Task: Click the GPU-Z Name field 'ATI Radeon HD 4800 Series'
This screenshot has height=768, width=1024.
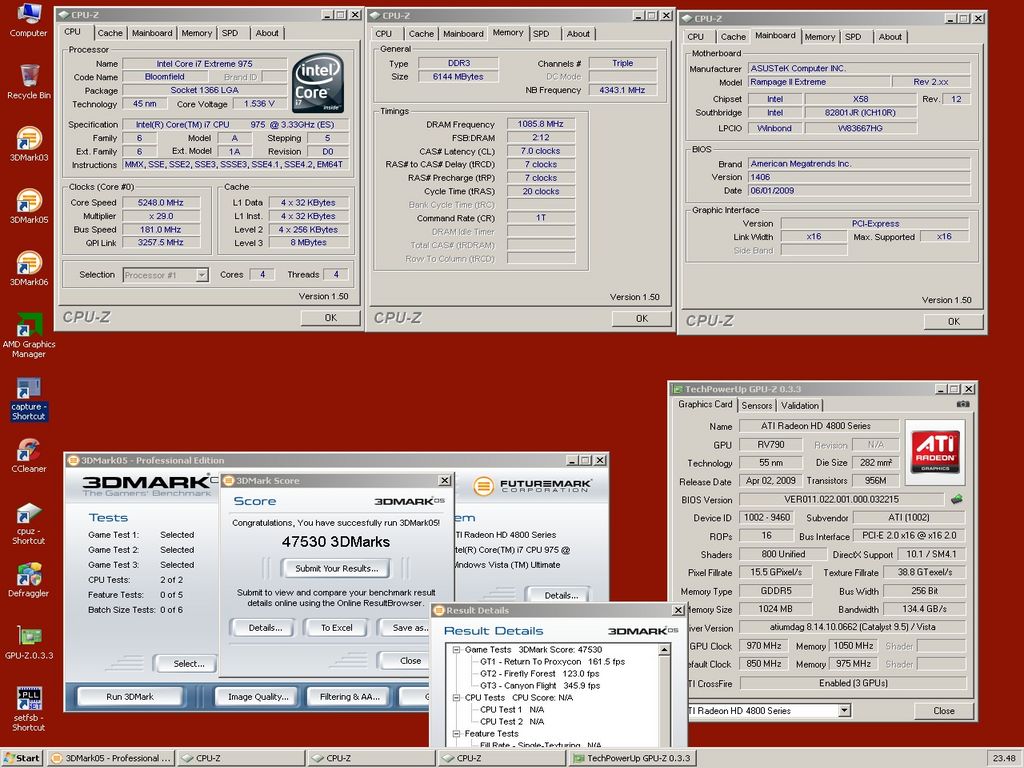Action: tap(819, 426)
